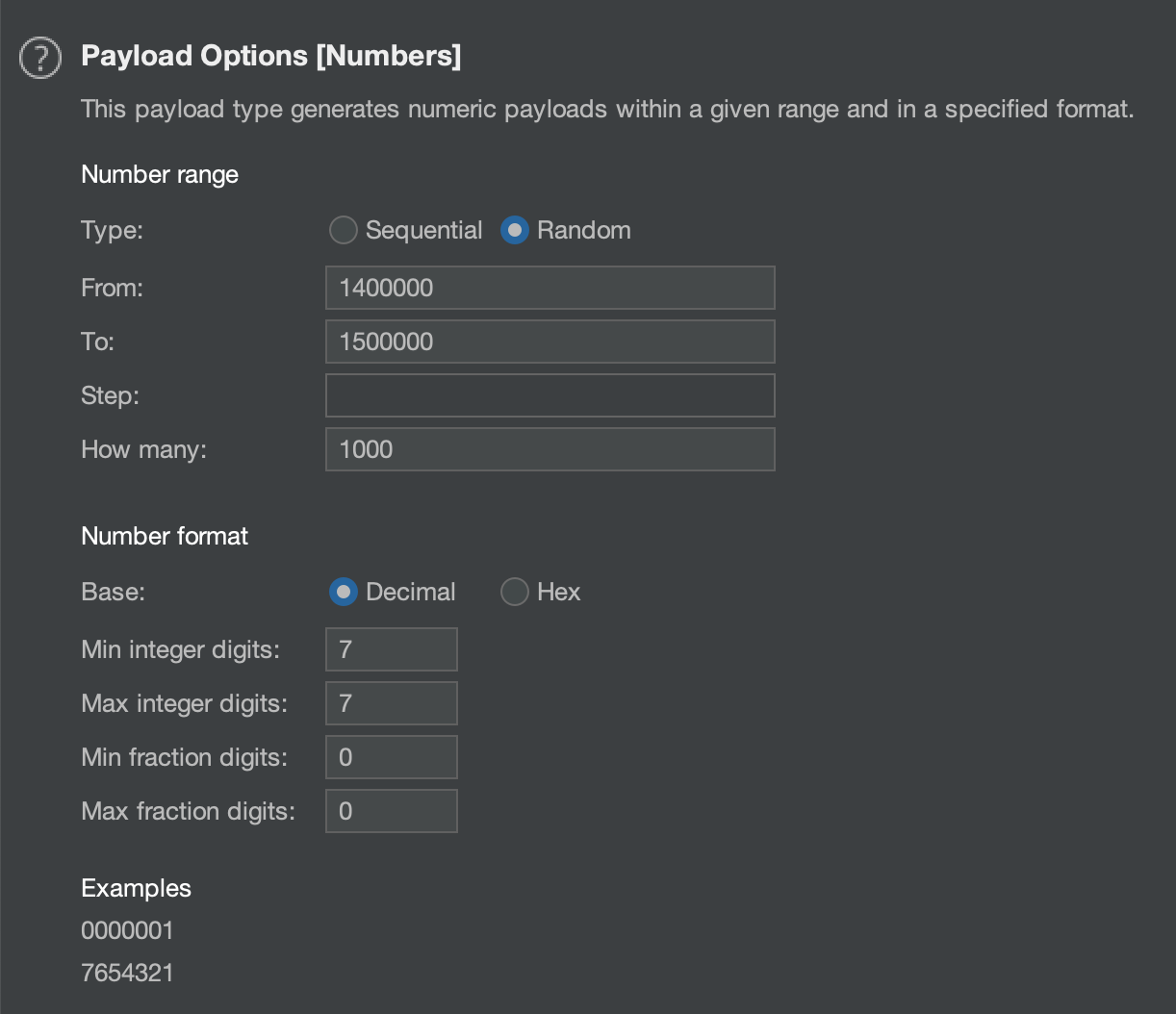The image size is (1176, 1014).
Task: Choose the Hex base option
Action: coord(515,592)
